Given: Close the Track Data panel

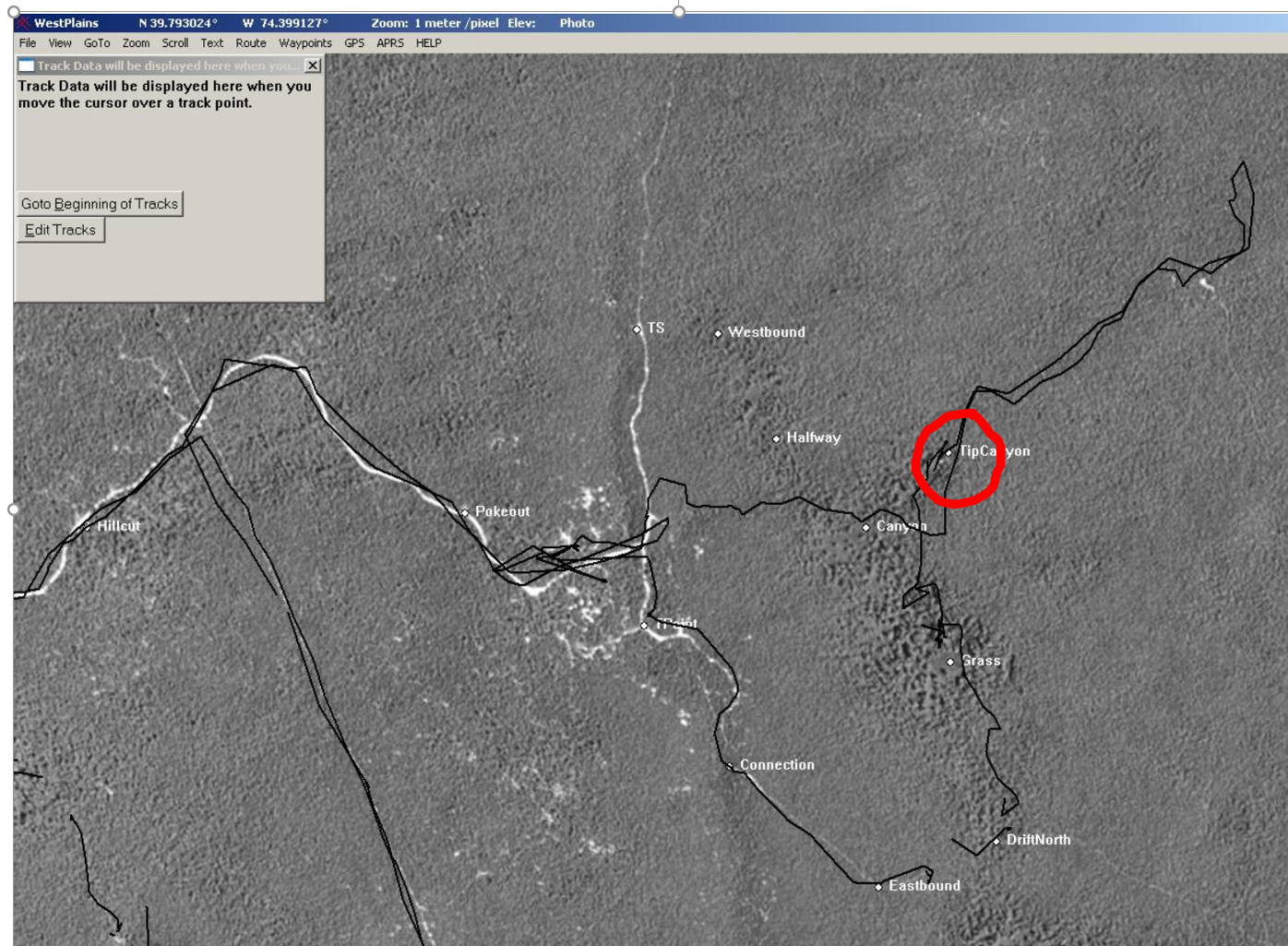Looking at the screenshot, I should pos(313,66).
